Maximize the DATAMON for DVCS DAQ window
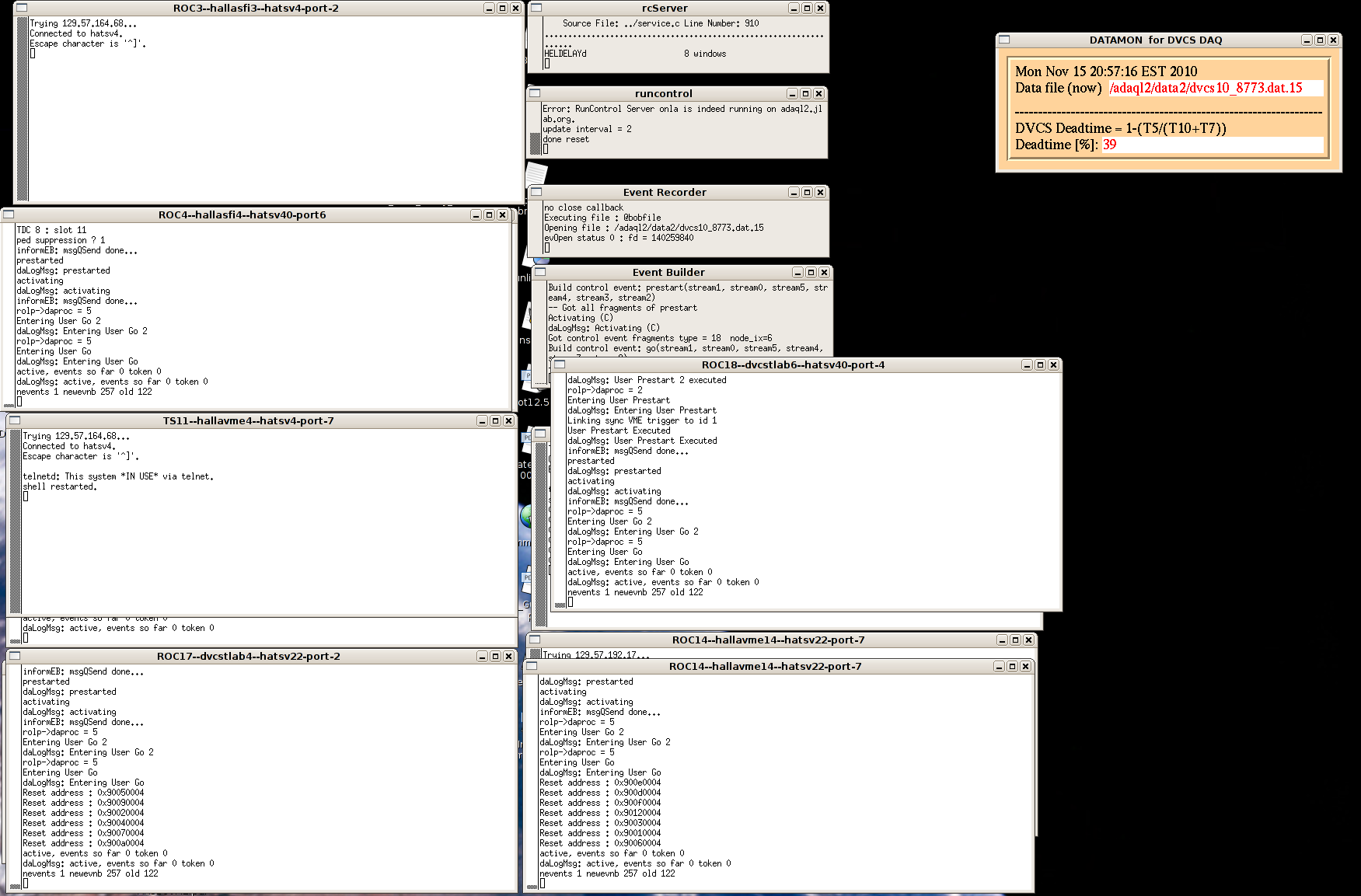 point(1320,40)
